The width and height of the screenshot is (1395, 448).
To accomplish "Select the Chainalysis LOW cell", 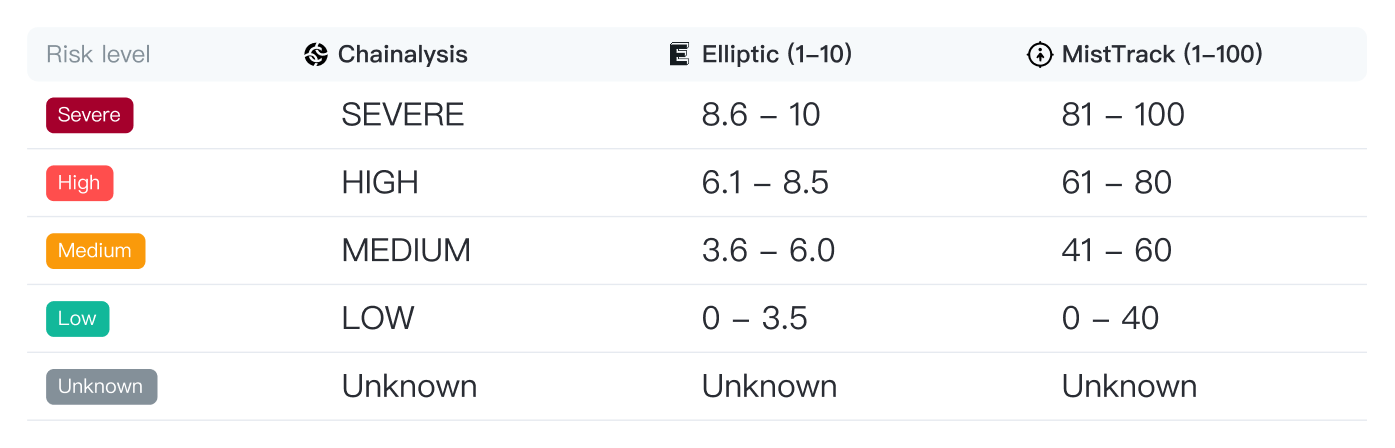I will click(377, 319).
